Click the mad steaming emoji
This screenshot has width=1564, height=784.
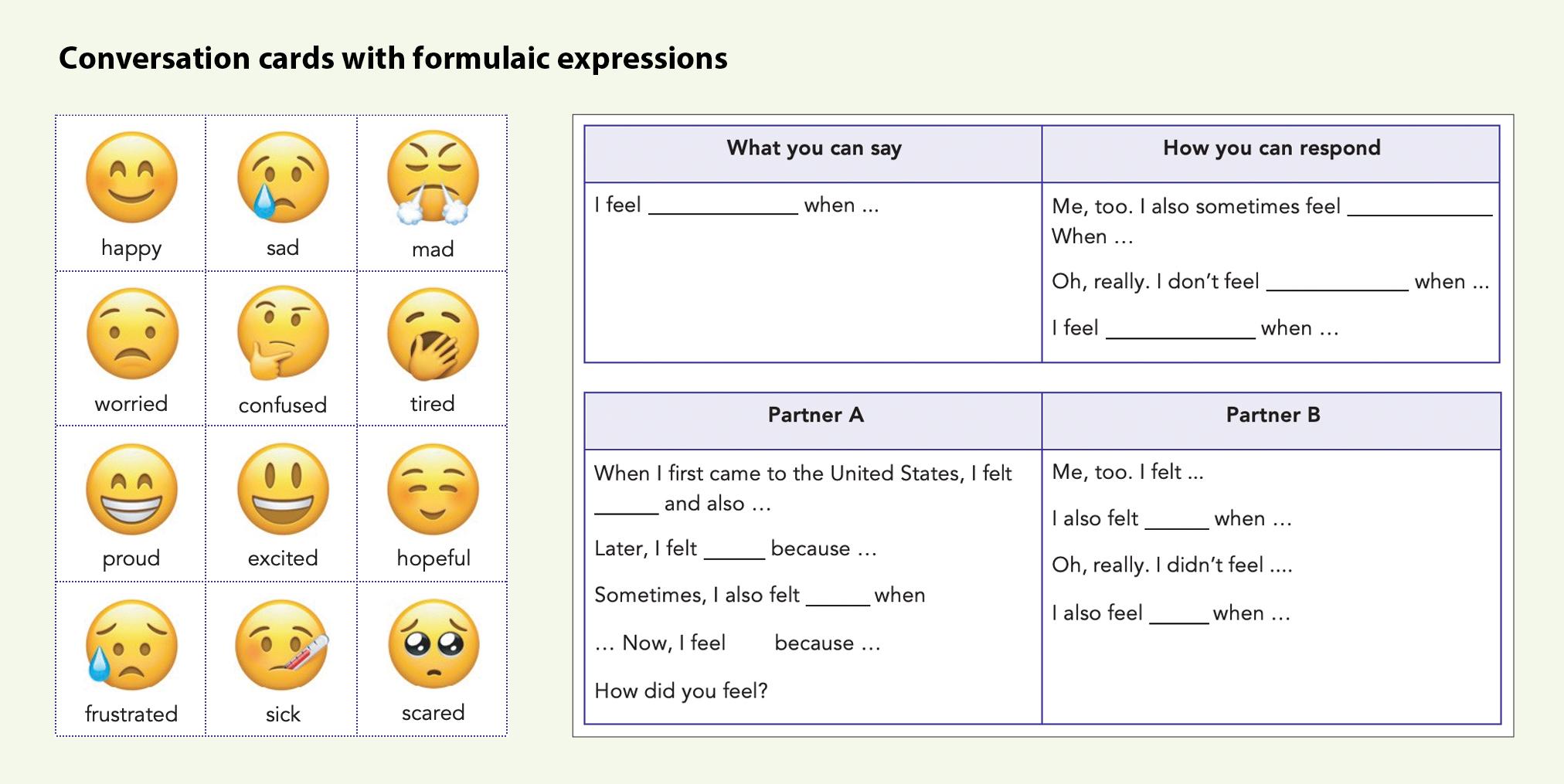[x=433, y=178]
